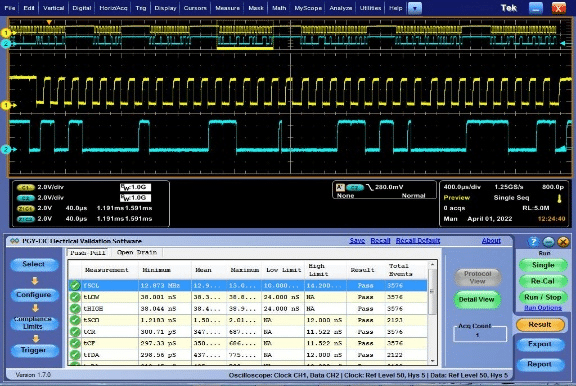Select the 38.001 nS minimum cell

tap(165, 297)
